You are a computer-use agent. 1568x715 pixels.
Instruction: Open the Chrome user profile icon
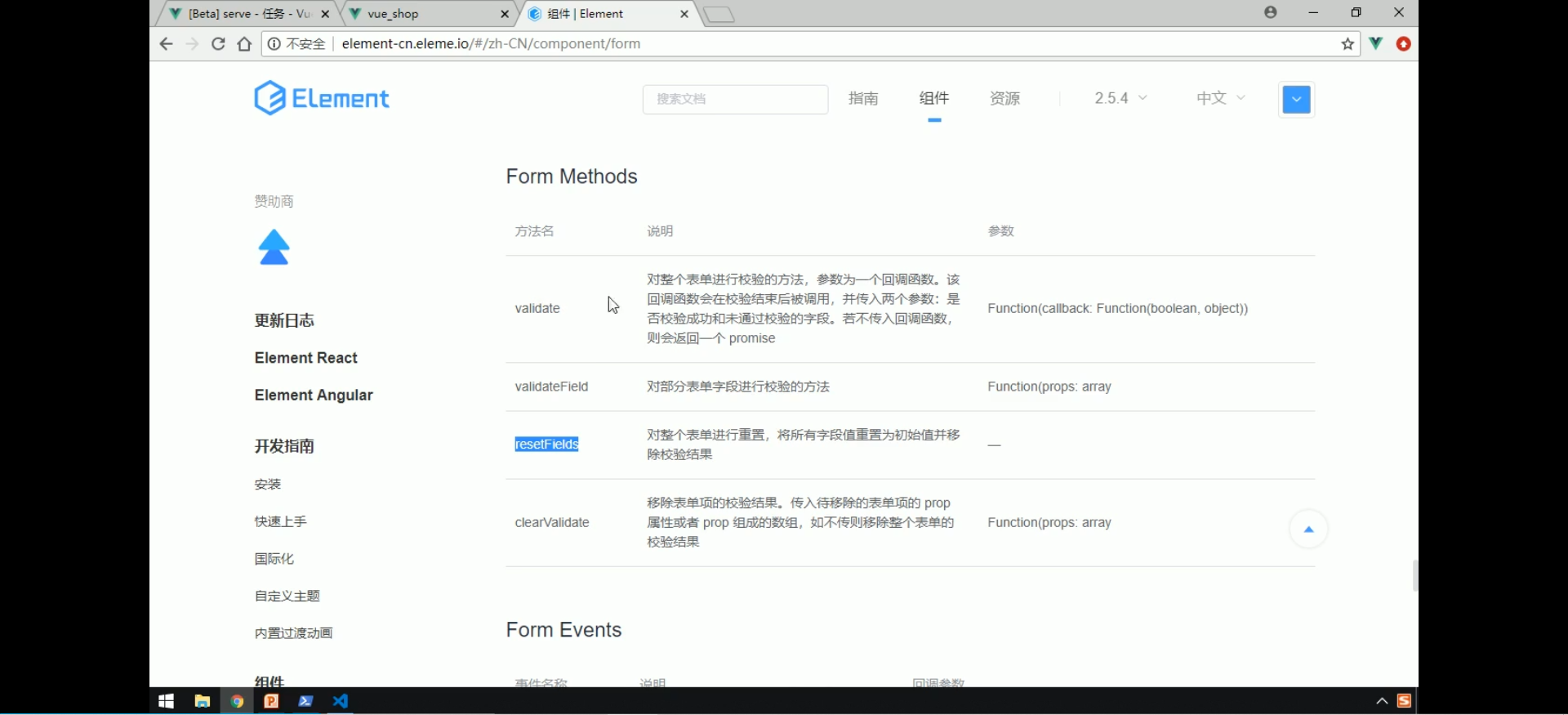1270,12
